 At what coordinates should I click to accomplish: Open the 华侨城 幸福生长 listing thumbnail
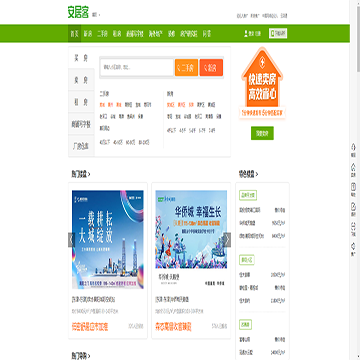point(191,229)
